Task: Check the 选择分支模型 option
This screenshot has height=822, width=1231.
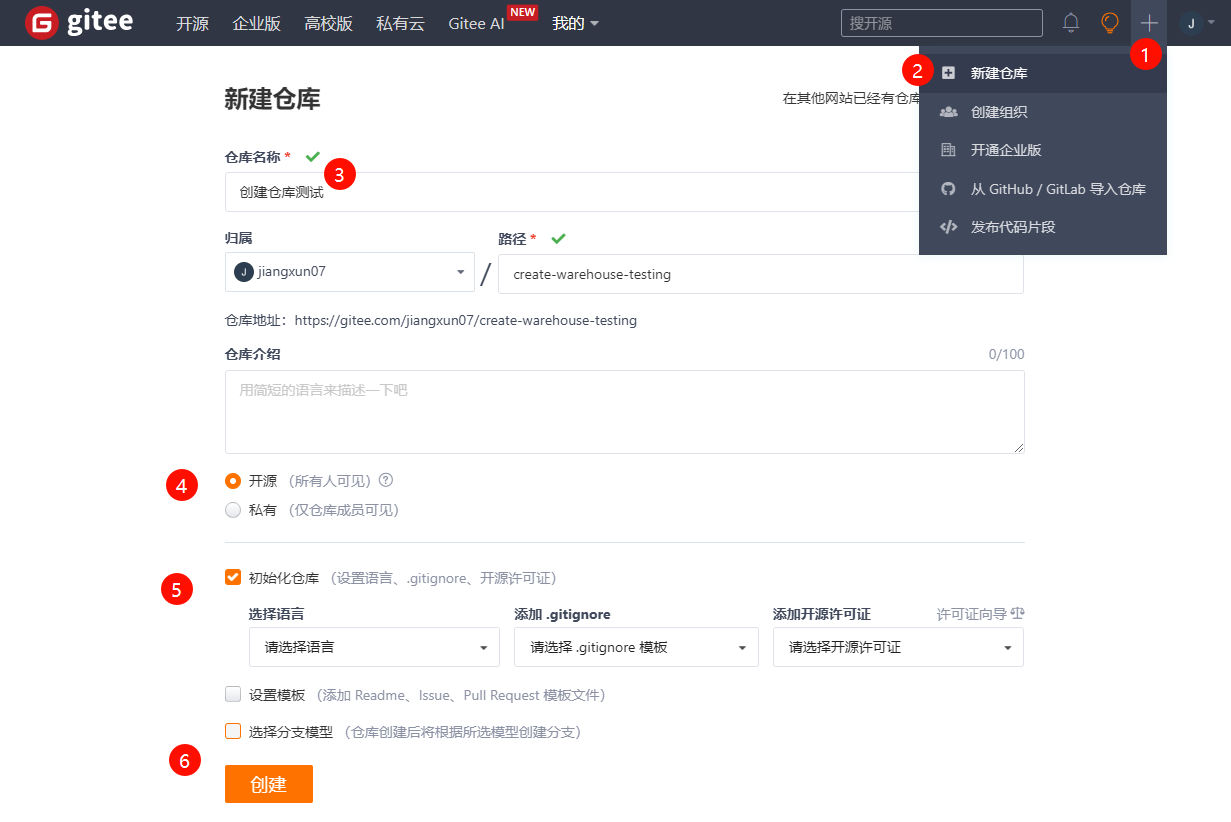Action: click(x=232, y=731)
